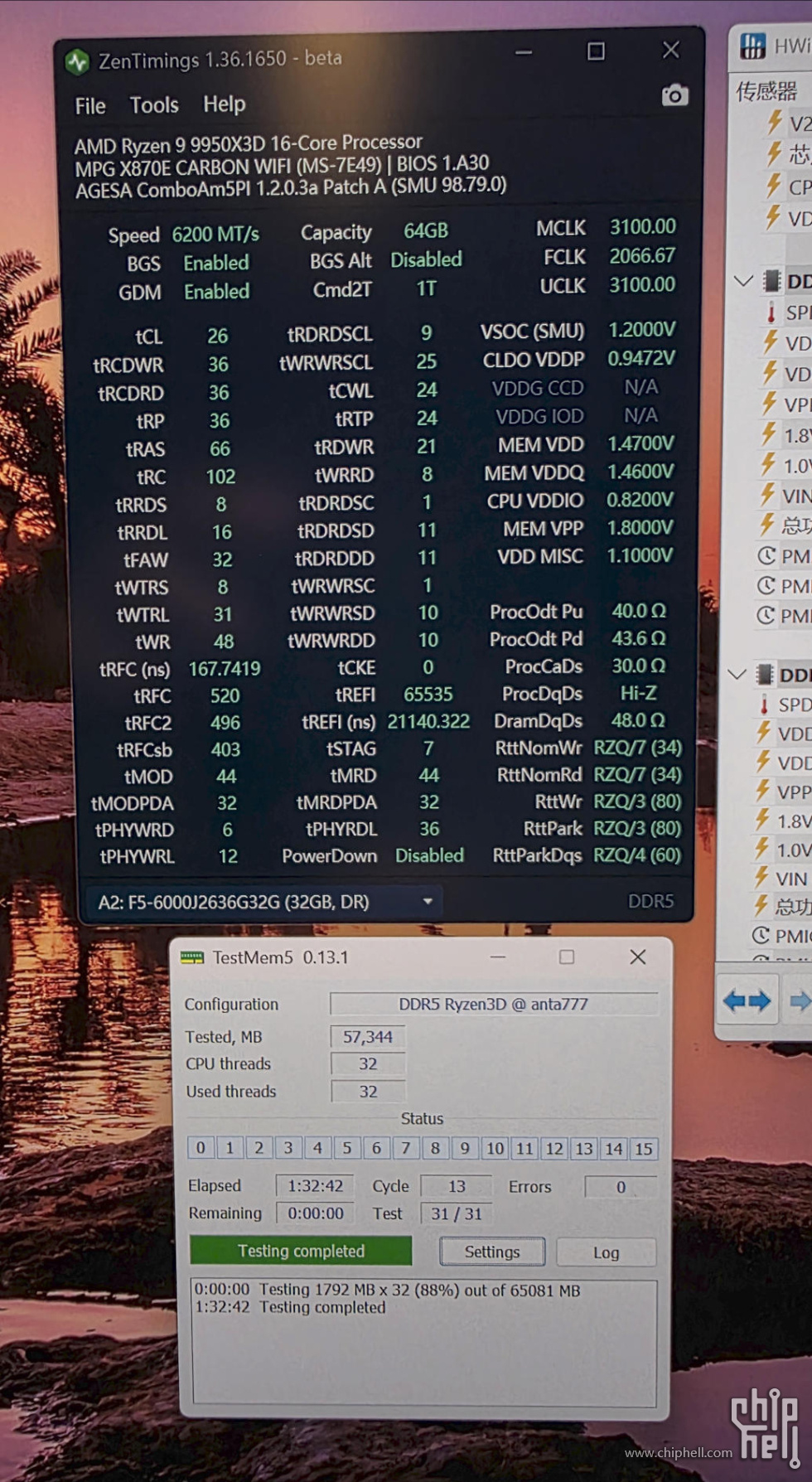Click the blue left-right arrows button in HWiNFO
Image resolution: width=812 pixels, height=1482 pixels.
click(747, 1001)
